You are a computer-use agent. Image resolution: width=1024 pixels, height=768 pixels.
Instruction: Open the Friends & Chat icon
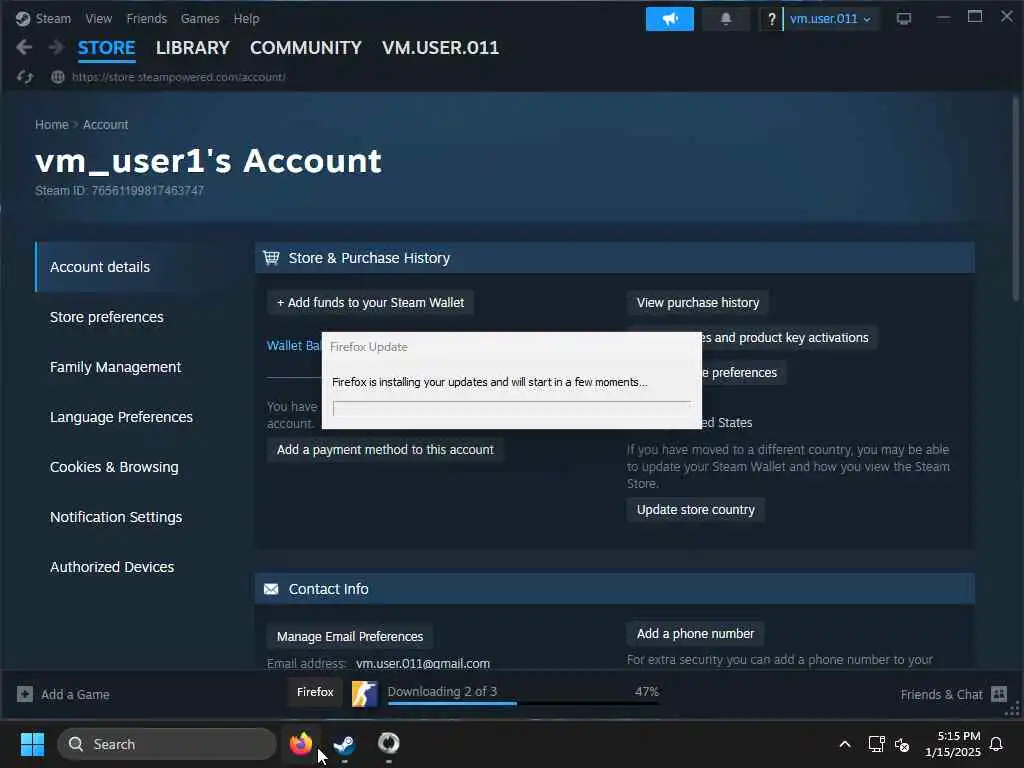click(999, 694)
